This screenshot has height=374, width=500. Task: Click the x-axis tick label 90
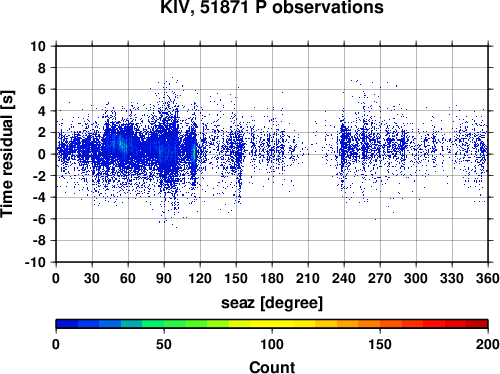click(x=164, y=278)
